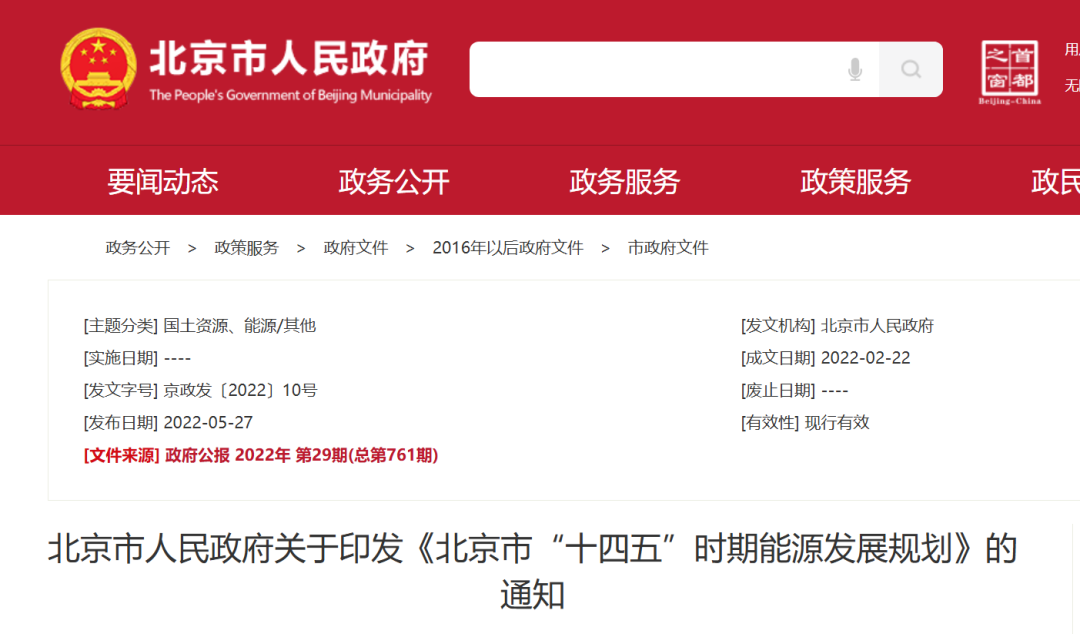
Task: Go to 政策服务 breadcrumb link
Action: click(246, 248)
